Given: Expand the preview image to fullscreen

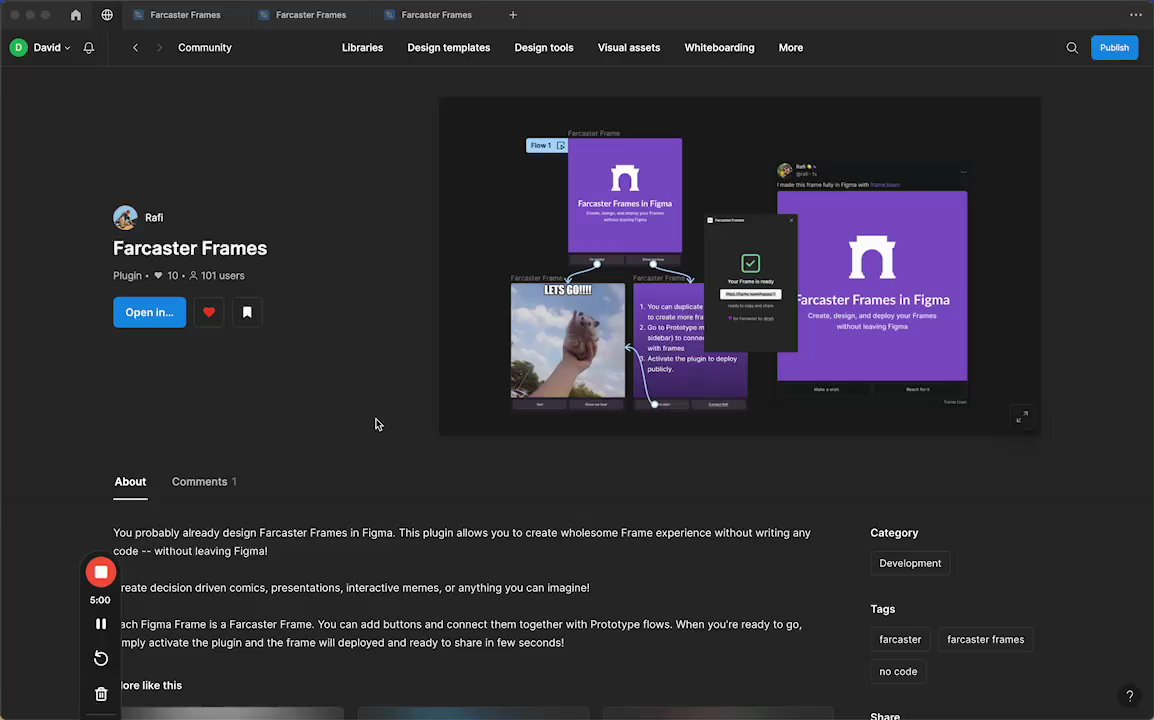Looking at the screenshot, I should (1022, 417).
